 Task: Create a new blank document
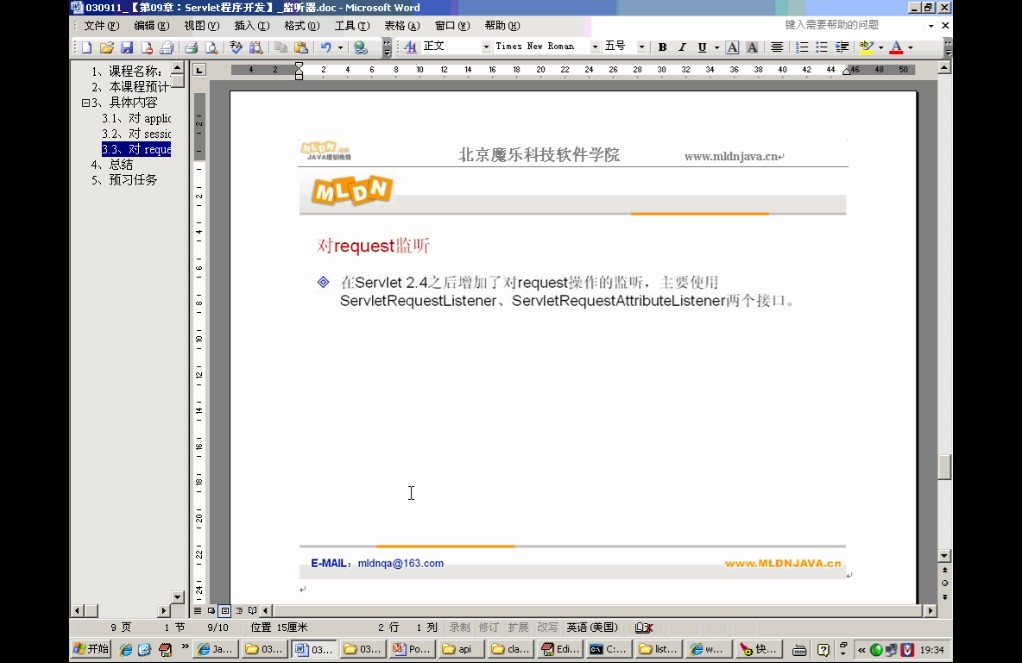[x=87, y=47]
